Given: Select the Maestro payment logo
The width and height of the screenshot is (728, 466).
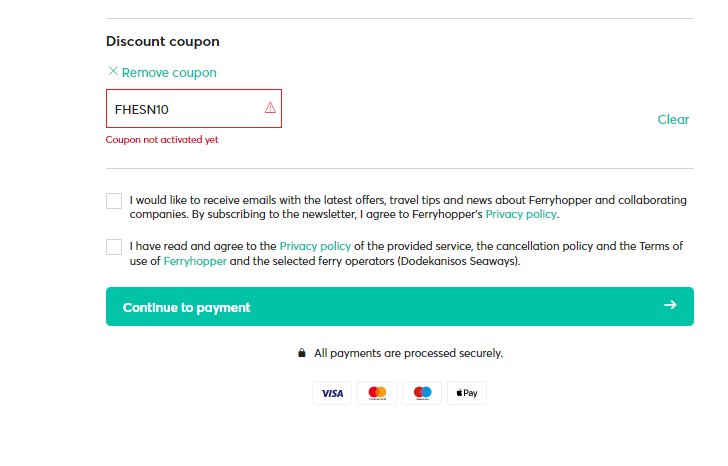Looking at the screenshot, I should [422, 393].
